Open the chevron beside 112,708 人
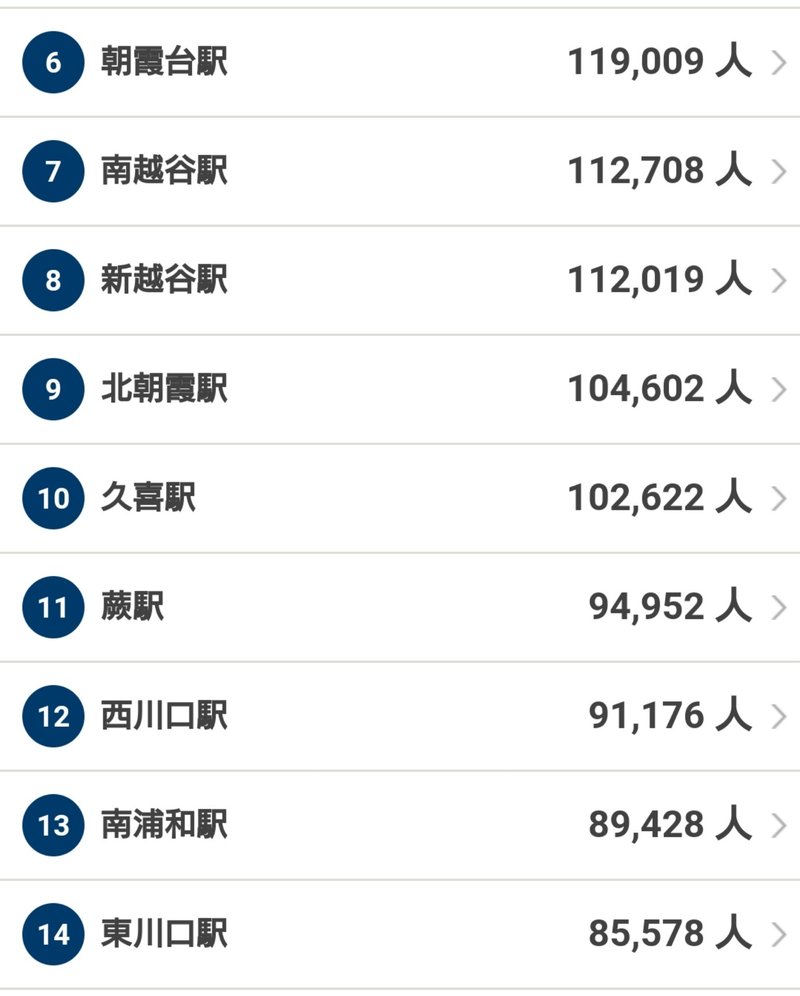The width and height of the screenshot is (800, 996). pos(780,172)
